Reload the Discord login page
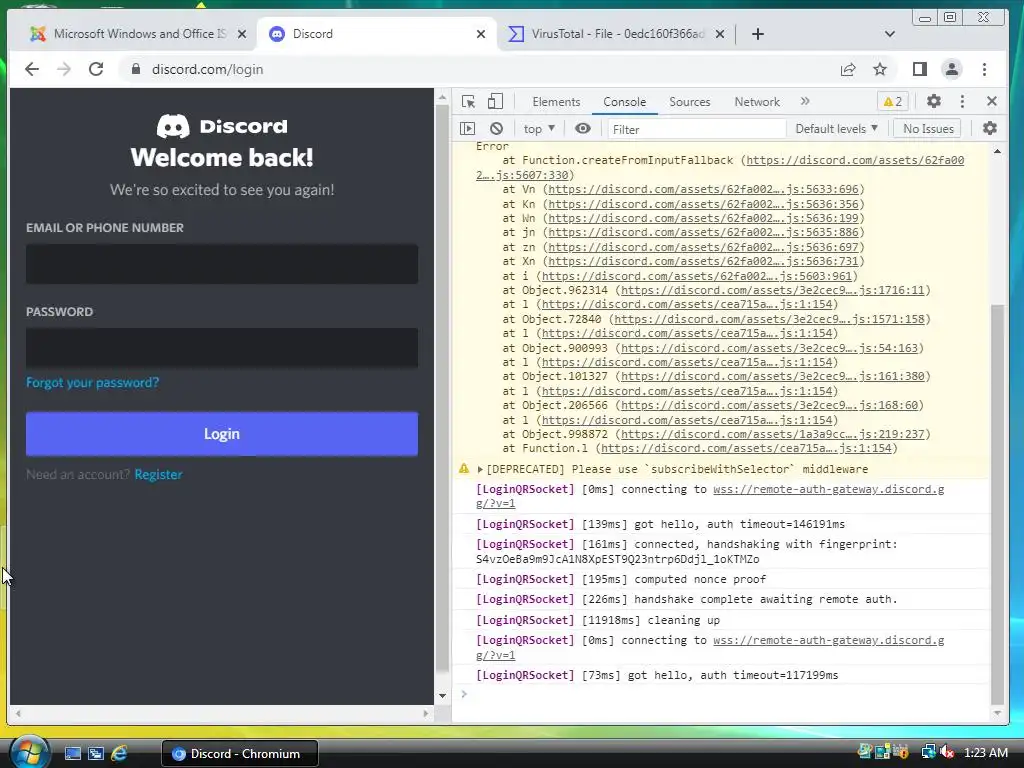 (x=96, y=69)
